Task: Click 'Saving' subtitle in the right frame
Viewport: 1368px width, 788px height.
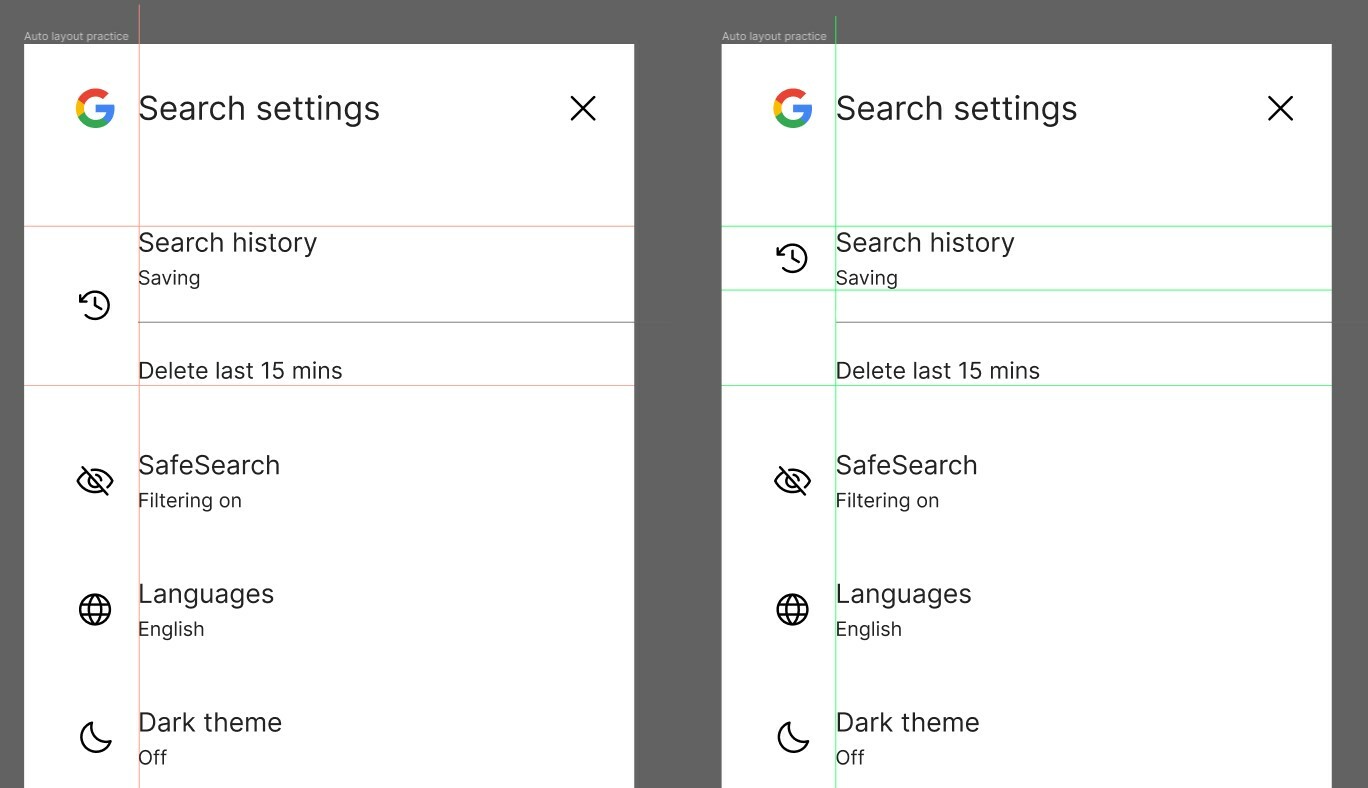Action: point(867,279)
